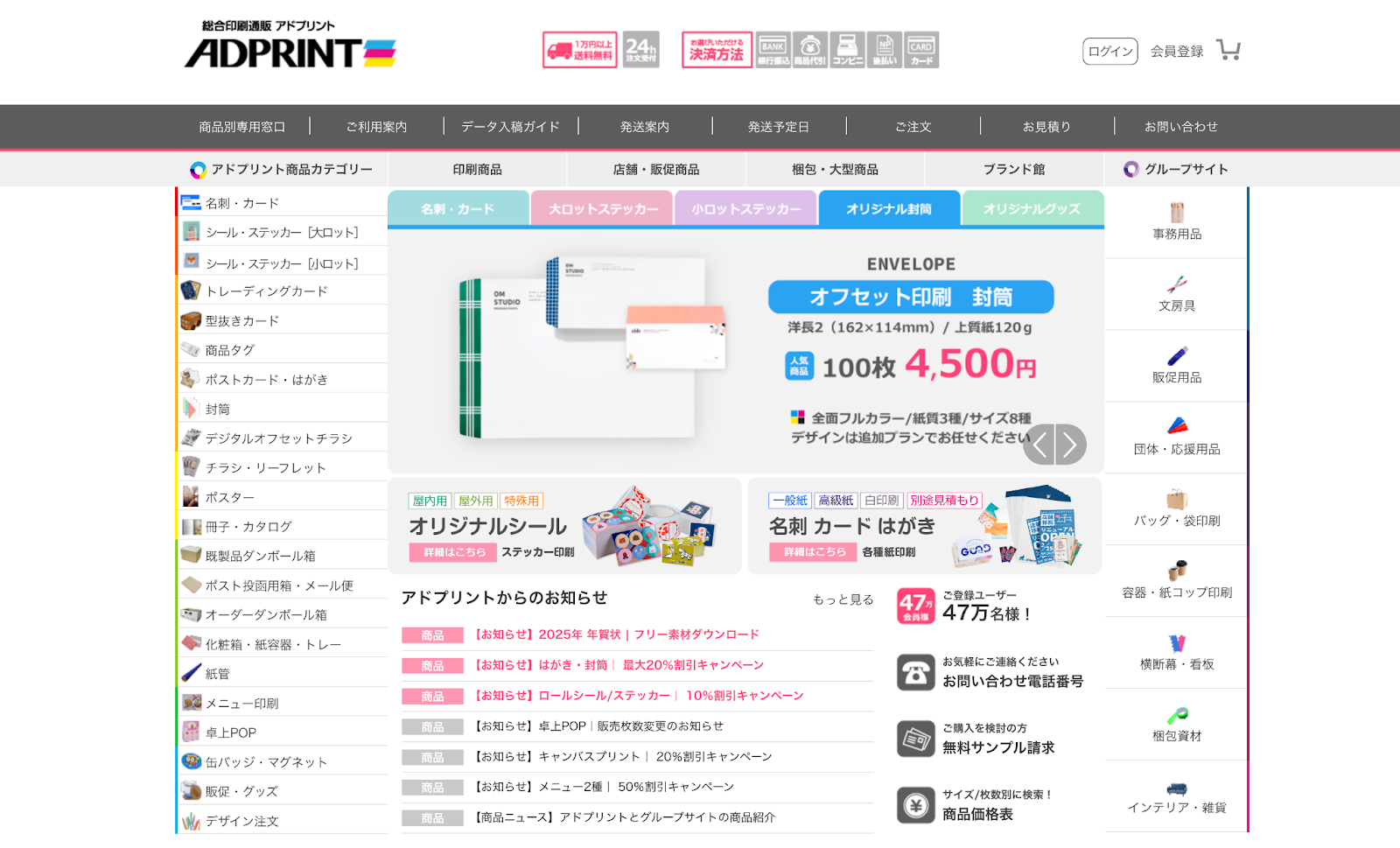Click the telephone inquiry icon

tap(916, 672)
